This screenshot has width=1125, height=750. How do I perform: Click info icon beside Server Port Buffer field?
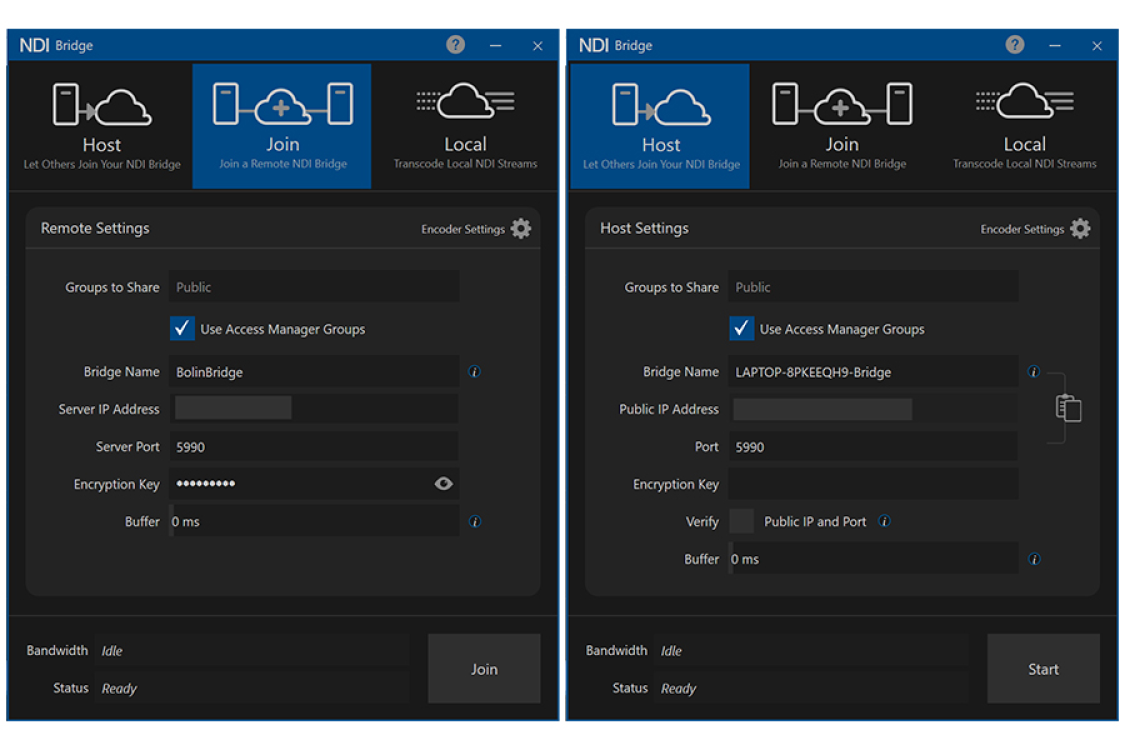pyautogui.click(x=475, y=522)
